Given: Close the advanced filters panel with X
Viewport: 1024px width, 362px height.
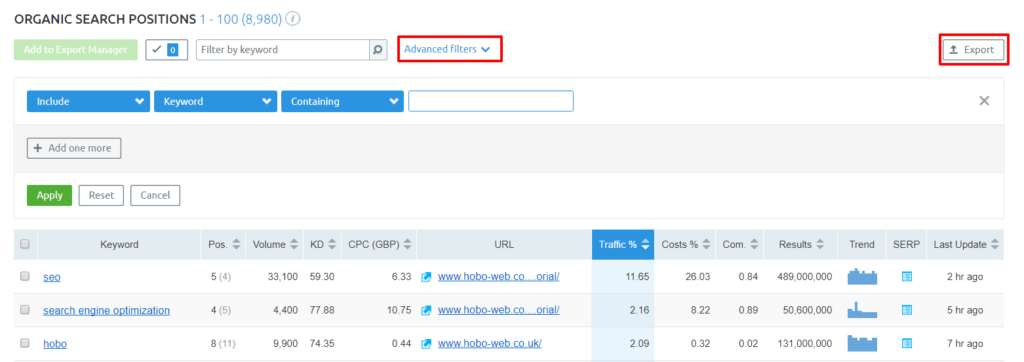Looking at the screenshot, I should 984,101.
